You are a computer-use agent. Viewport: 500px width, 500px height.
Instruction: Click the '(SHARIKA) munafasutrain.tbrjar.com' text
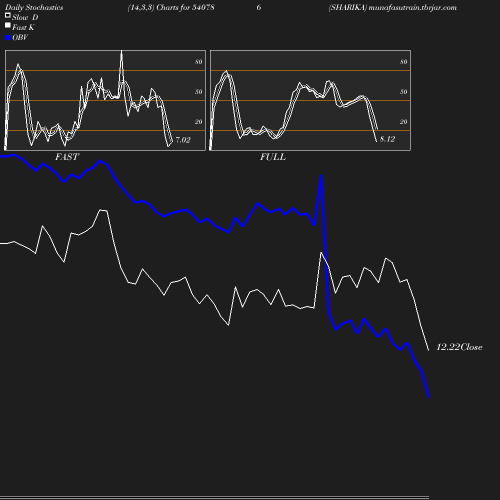393,7
